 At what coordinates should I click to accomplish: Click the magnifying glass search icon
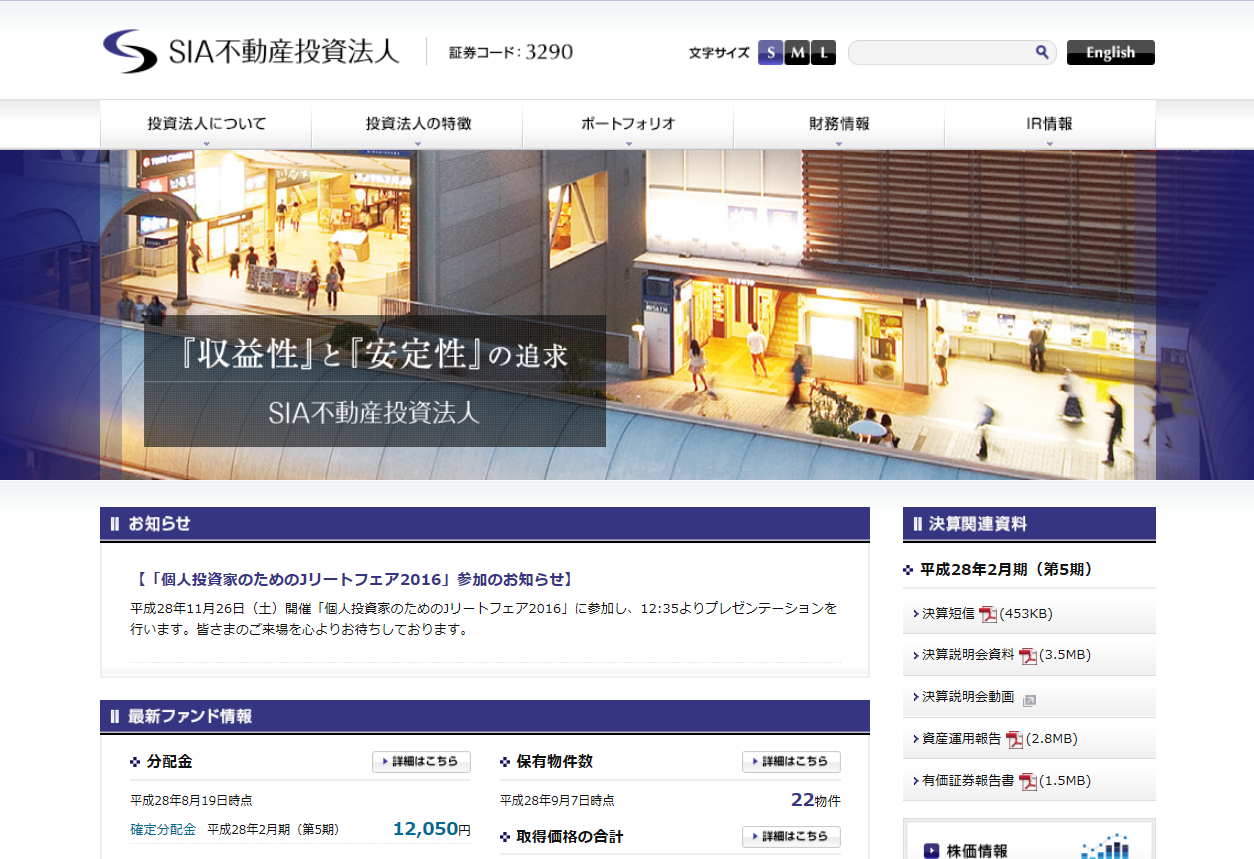point(1043,52)
